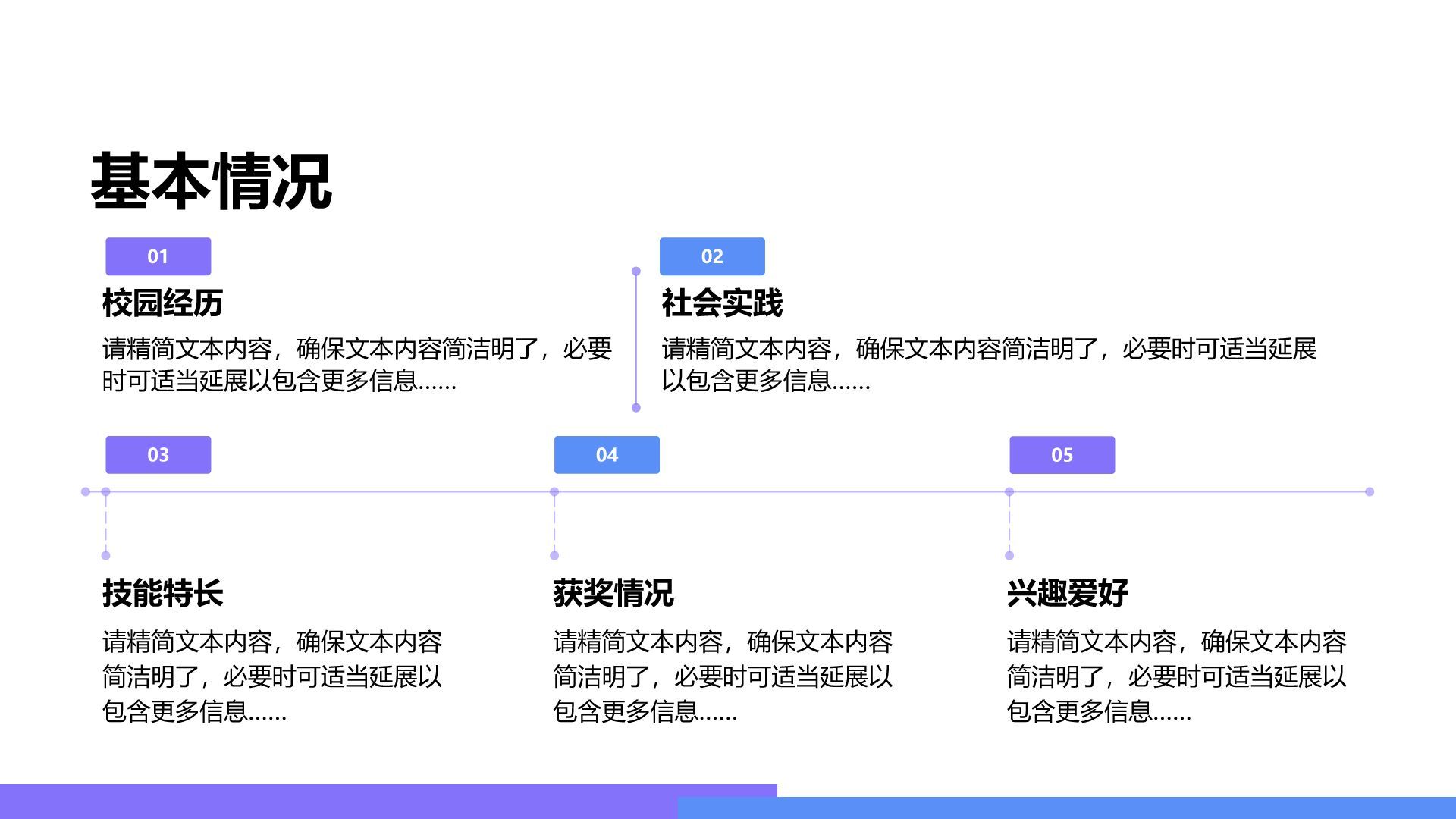Select the blue 04 badge
The width and height of the screenshot is (1456, 819).
pyautogui.click(x=607, y=455)
